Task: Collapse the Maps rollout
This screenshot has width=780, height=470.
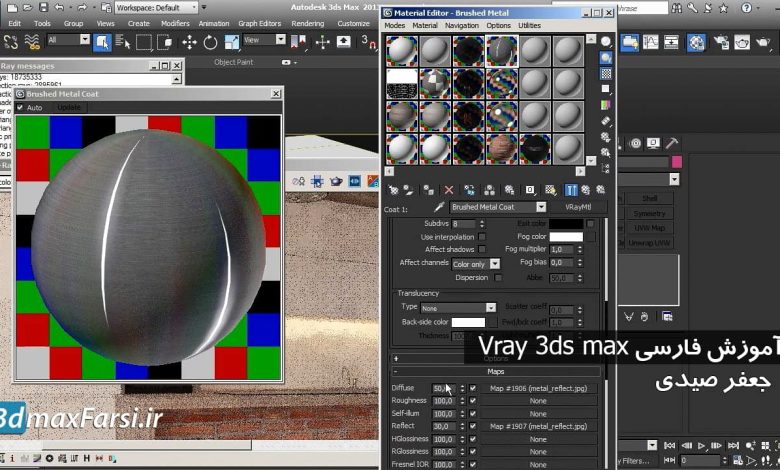Action: pyautogui.click(x=496, y=372)
